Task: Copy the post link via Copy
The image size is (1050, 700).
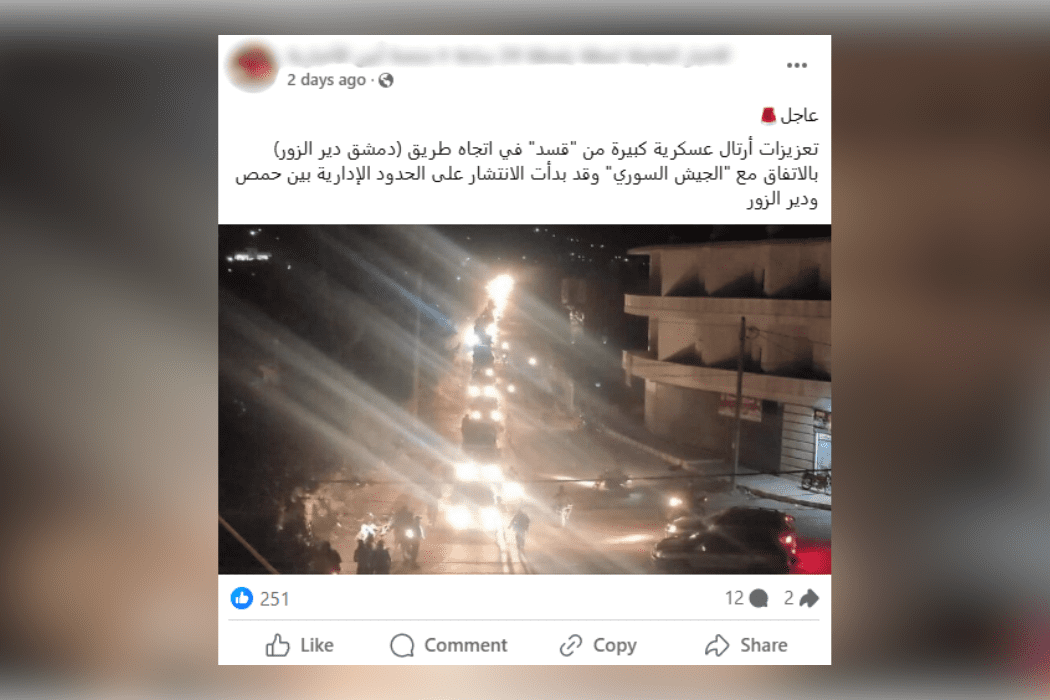Action: (598, 645)
